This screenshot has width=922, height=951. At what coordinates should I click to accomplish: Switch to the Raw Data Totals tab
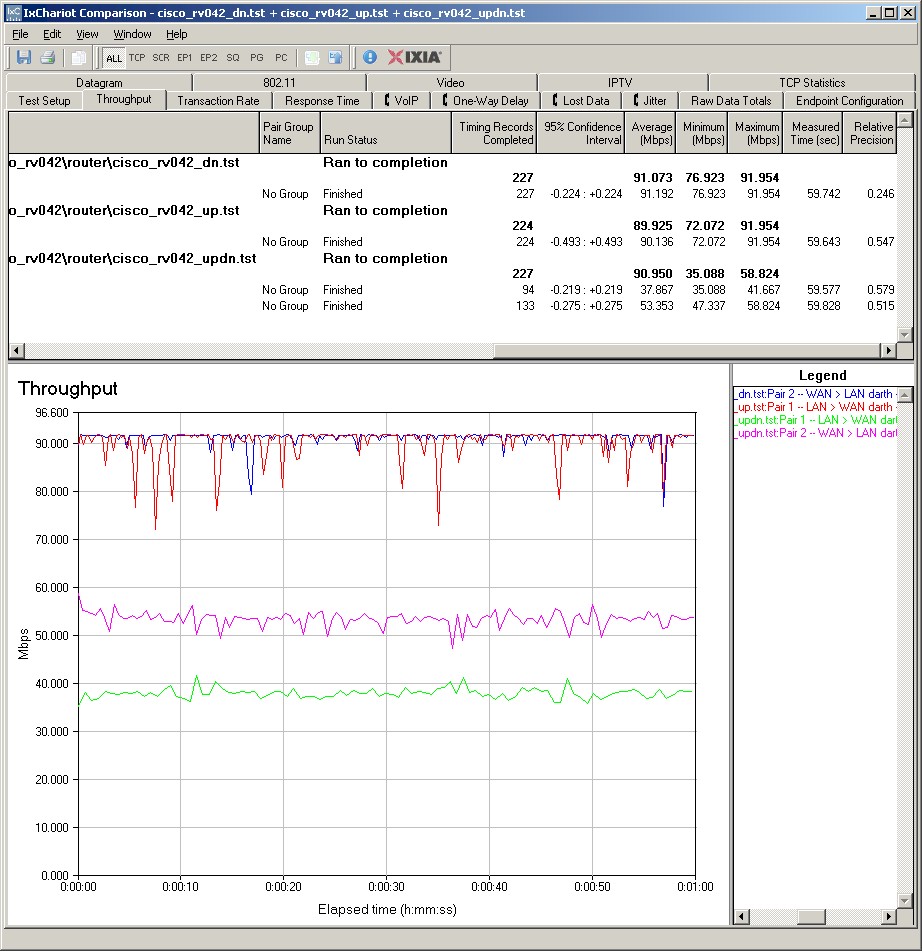731,101
